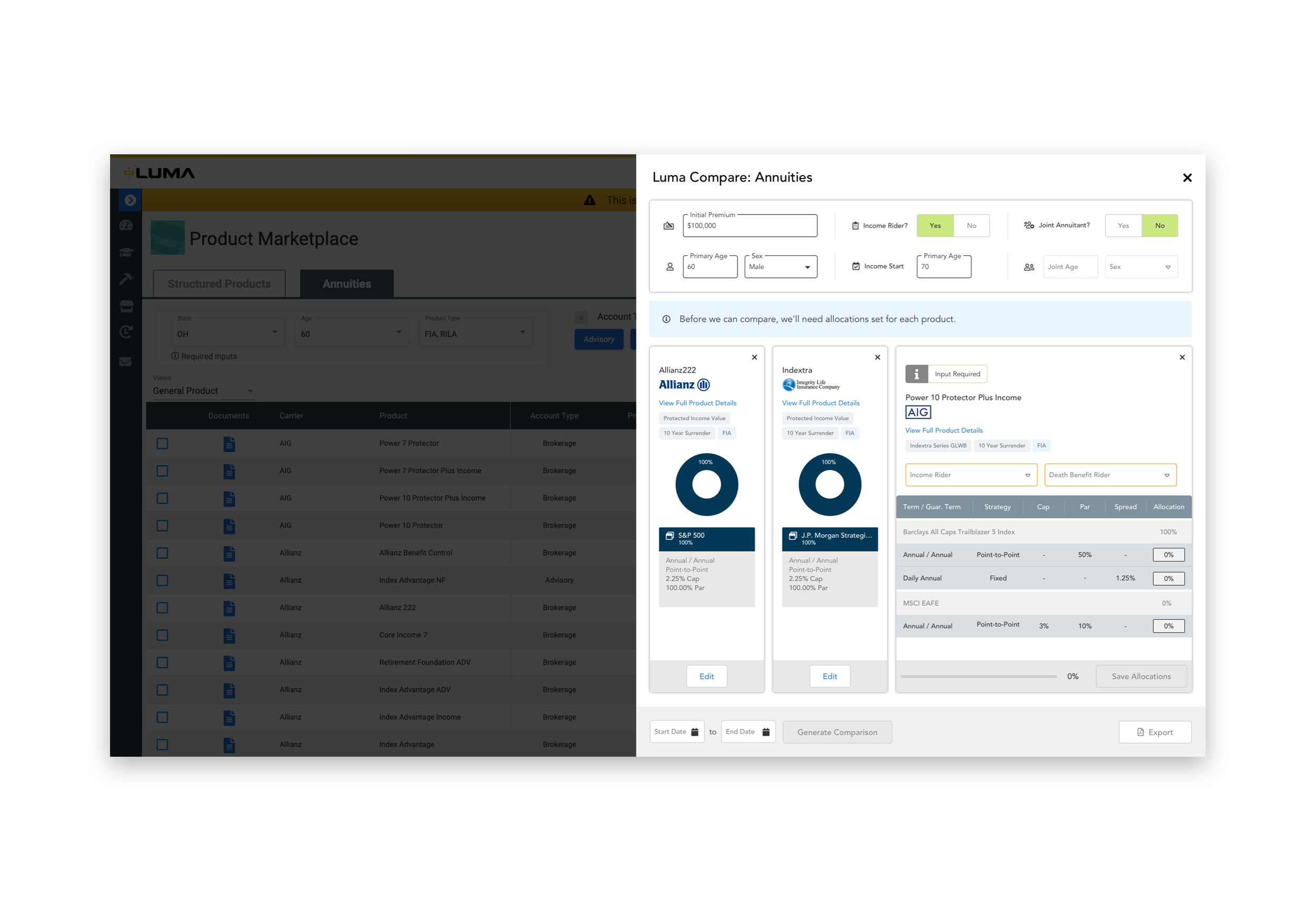Open the graduation cap education icon
This screenshot has width=1316, height=911.
[126, 252]
